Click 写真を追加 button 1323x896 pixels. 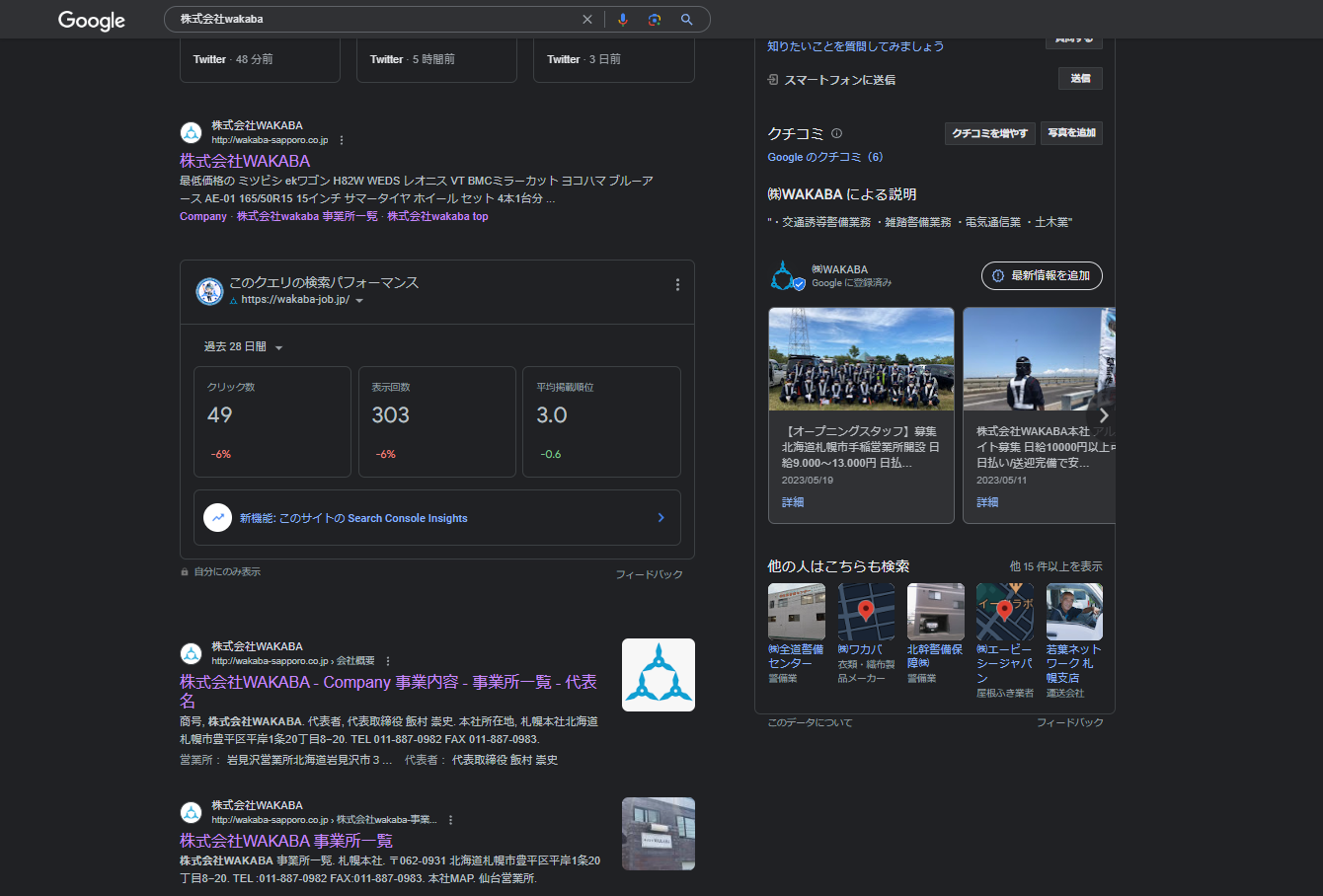coord(1071,133)
